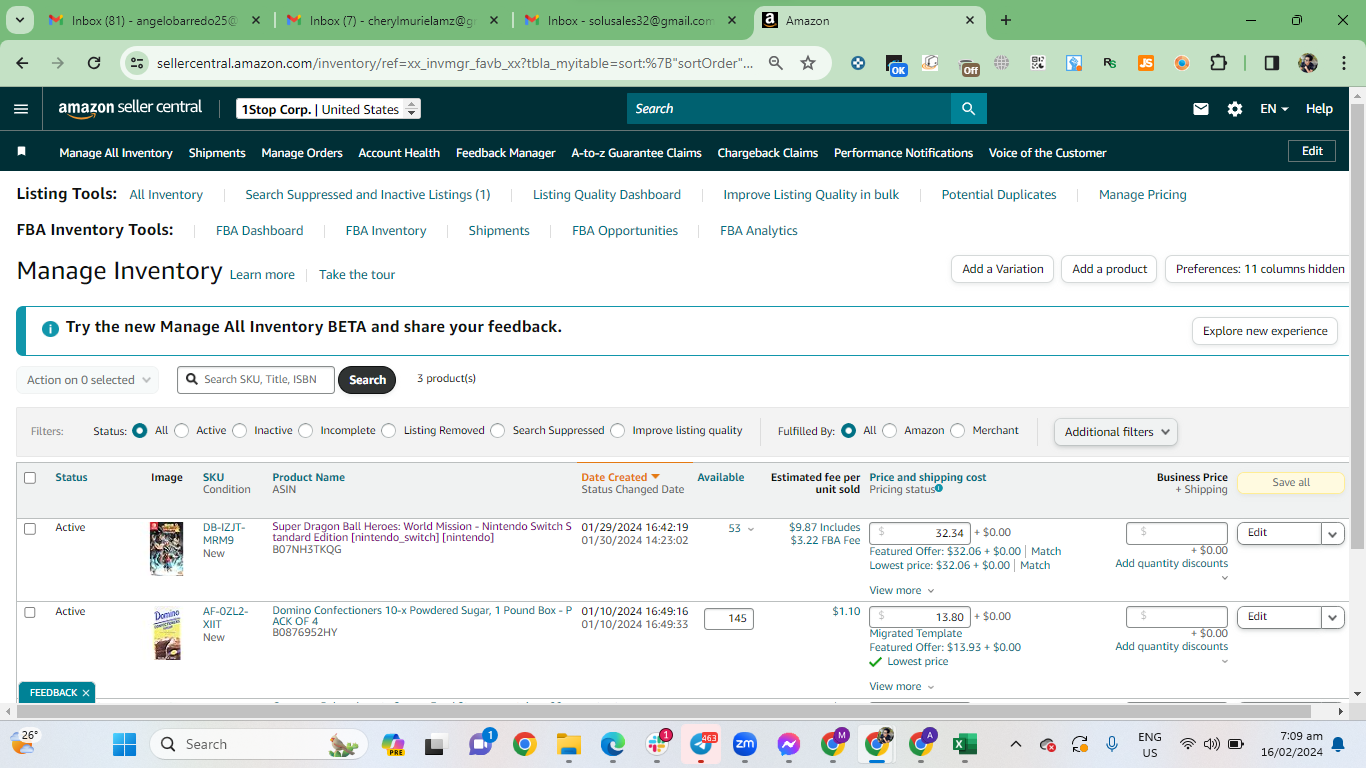Click the Take the tour link
The width and height of the screenshot is (1366, 768).
coord(357,275)
